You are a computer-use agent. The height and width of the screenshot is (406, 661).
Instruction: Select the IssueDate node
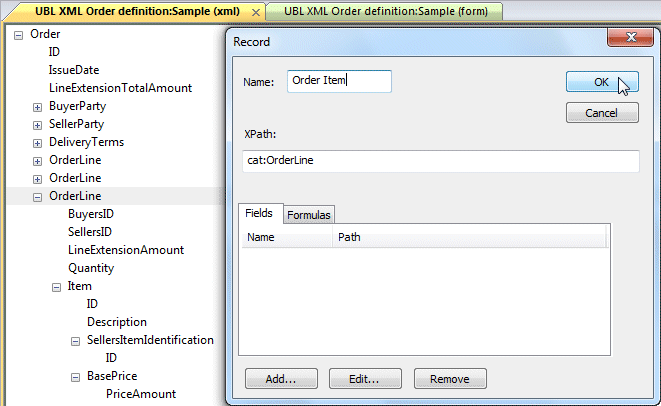point(74,70)
